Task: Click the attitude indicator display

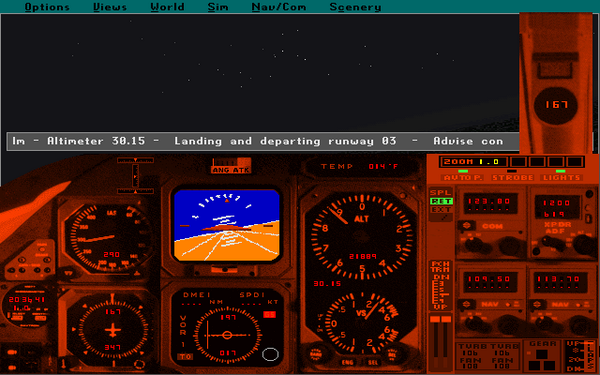Action: pos(227,225)
